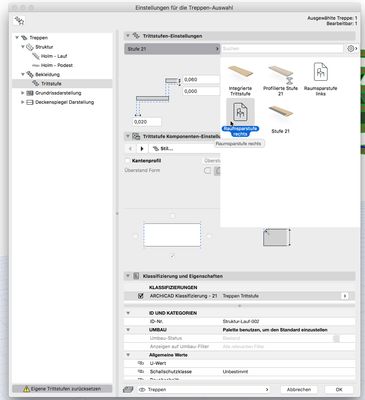This screenshot has width=365, height=400.
Task: Collapse the Struktur tree node
Action: [23, 47]
